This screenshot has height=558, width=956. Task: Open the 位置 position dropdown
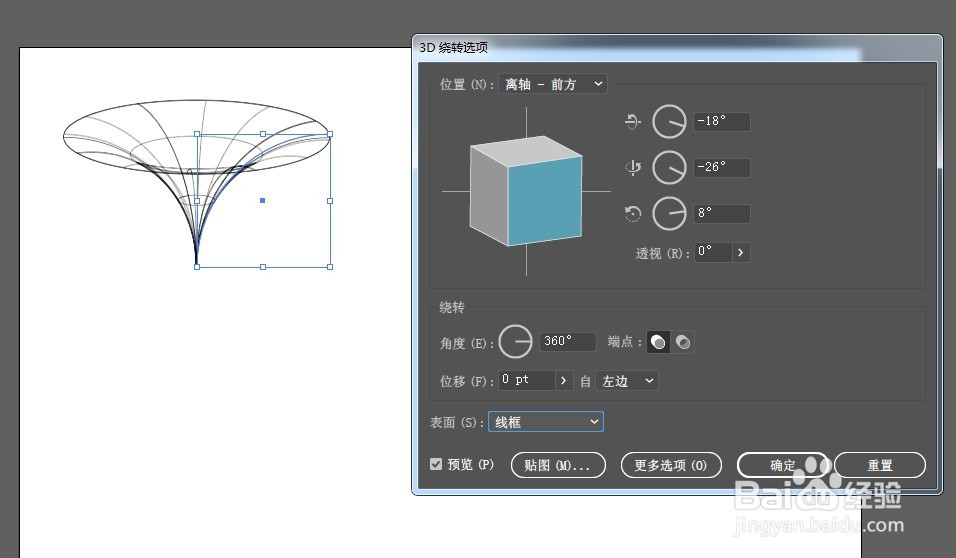tap(553, 84)
